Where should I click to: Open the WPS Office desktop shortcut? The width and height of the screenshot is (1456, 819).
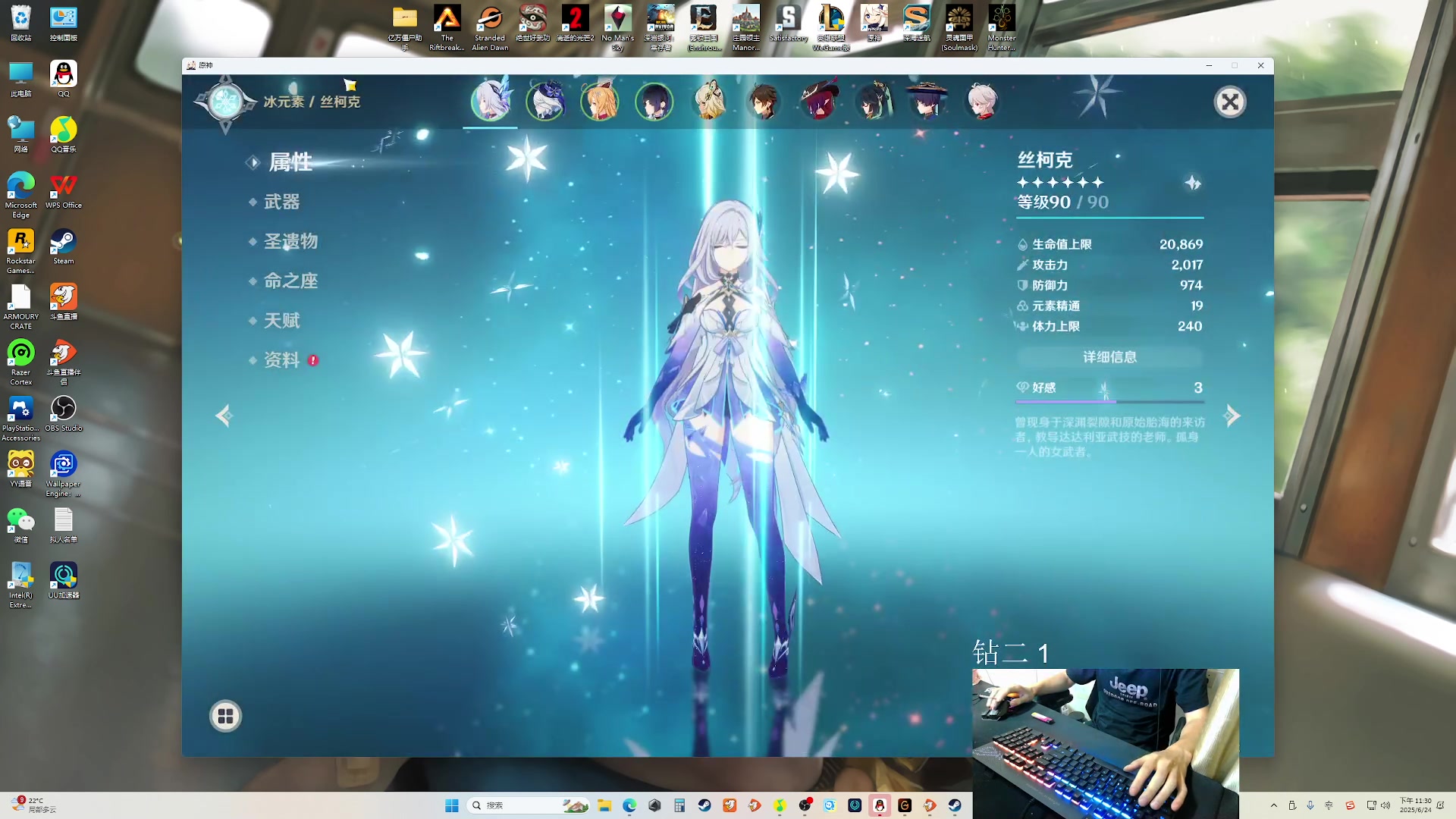(x=64, y=190)
